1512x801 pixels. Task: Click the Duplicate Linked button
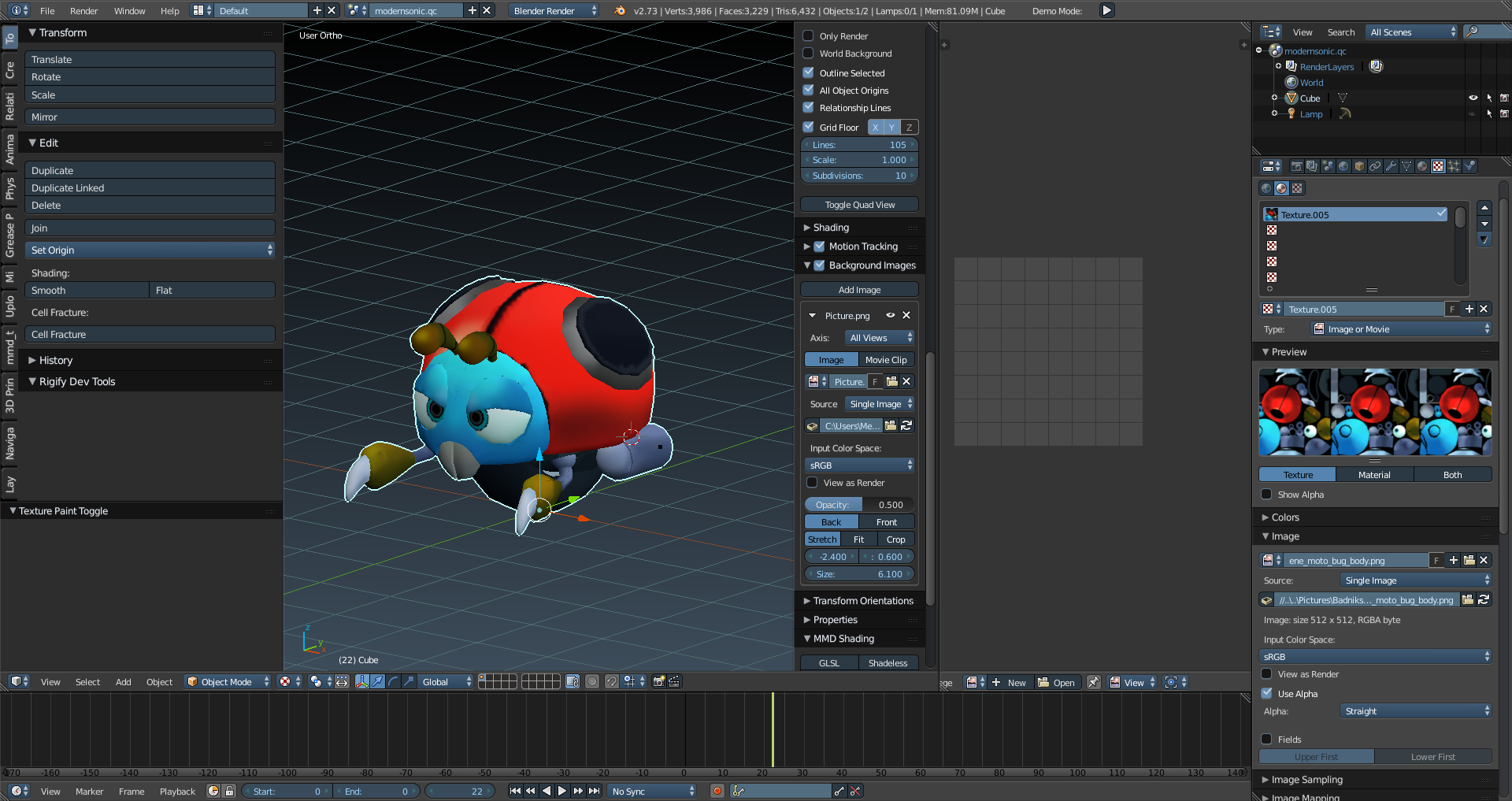[x=150, y=187]
